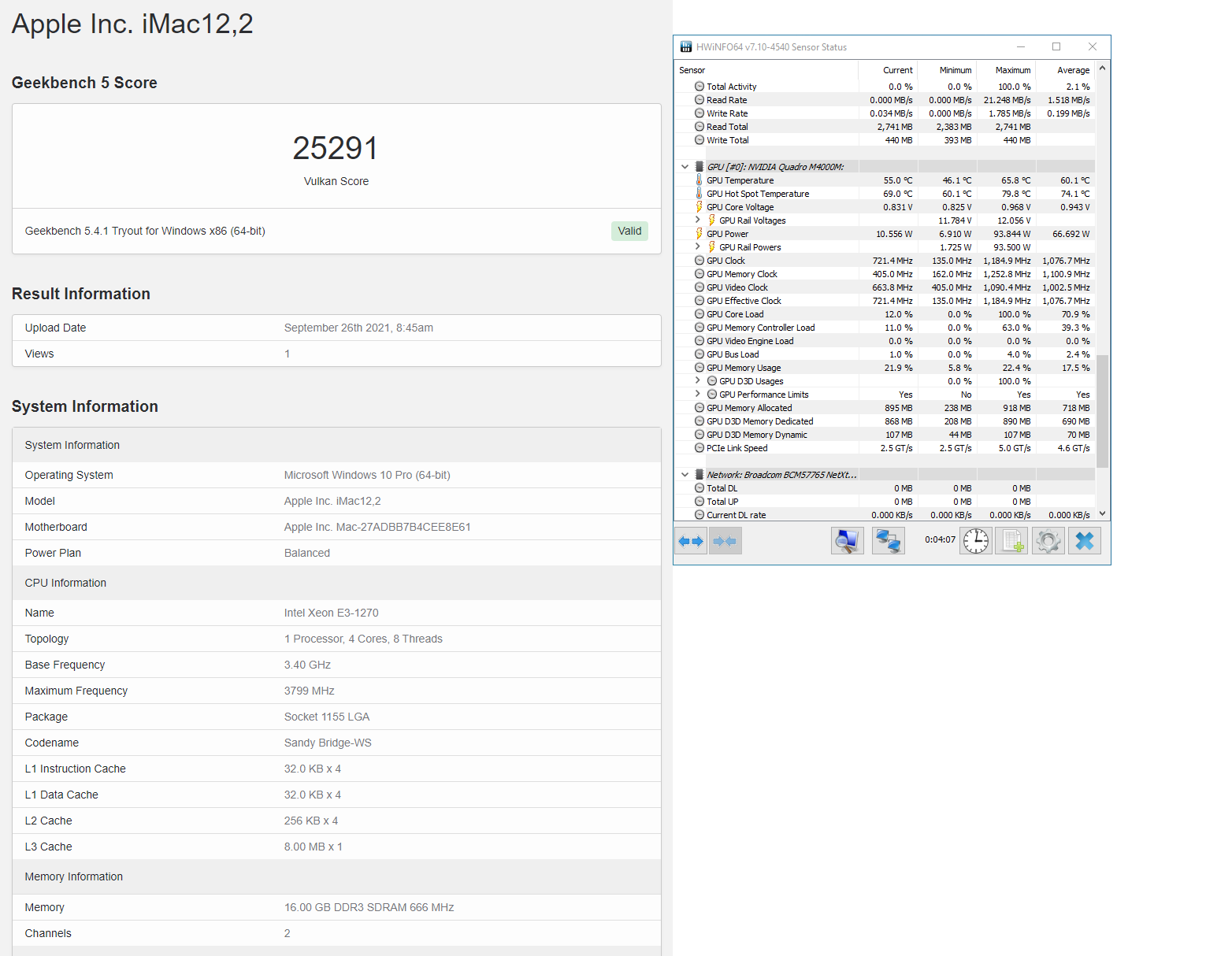Click the NVIDIA Quadro GPU chip icon
The height and width of the screenshot is (956, 1232).
[x=699, y=167]
